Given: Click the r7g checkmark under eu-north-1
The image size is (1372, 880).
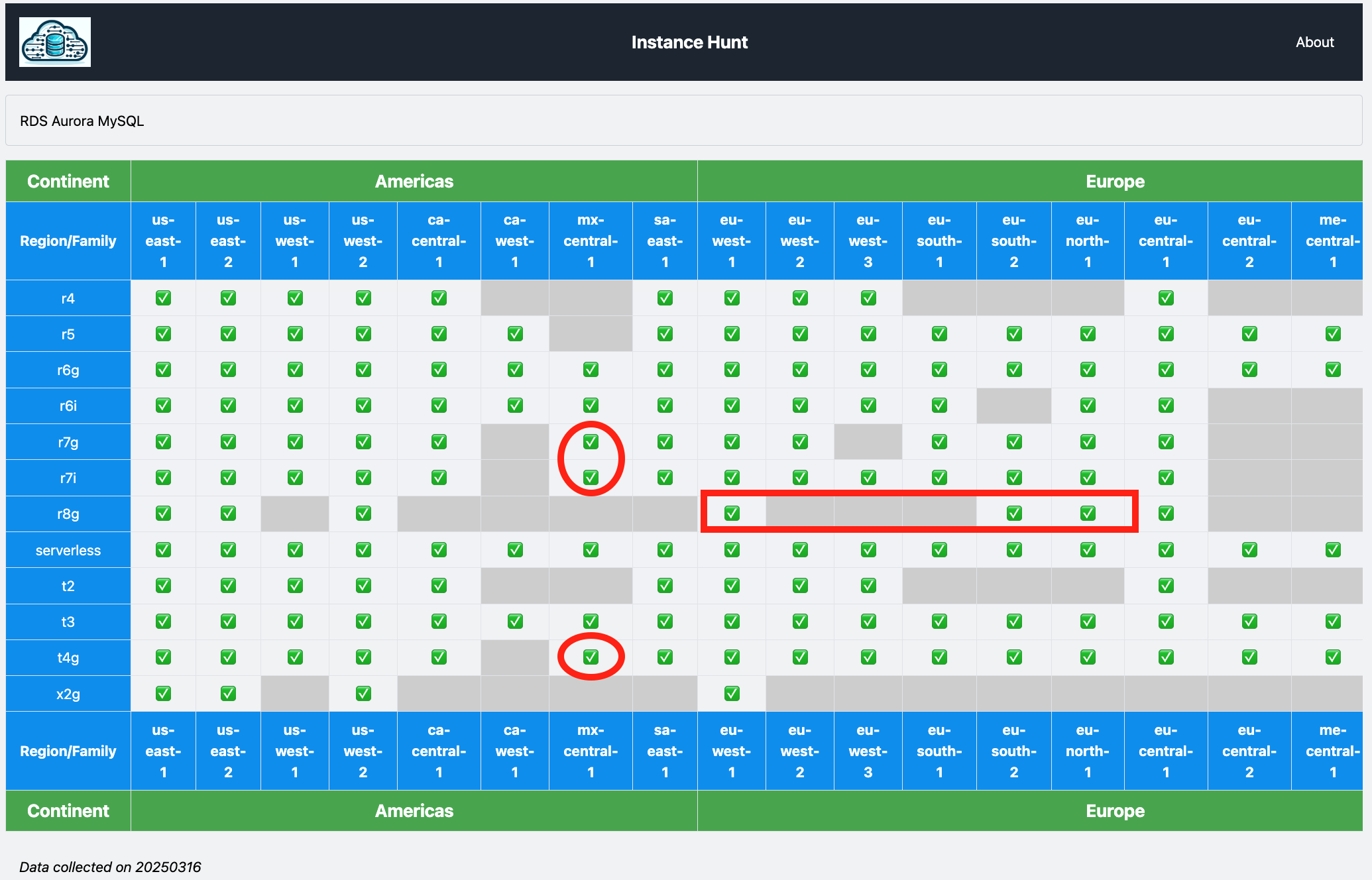Looking at the screenshot, I should click(x=1088, y=441).
